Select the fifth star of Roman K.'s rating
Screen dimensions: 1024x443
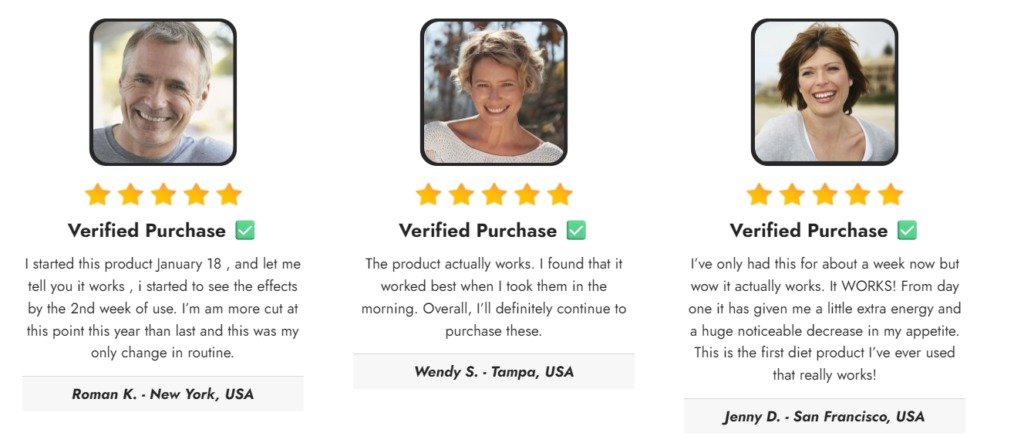pyautogui.click(x=229, y=194)
